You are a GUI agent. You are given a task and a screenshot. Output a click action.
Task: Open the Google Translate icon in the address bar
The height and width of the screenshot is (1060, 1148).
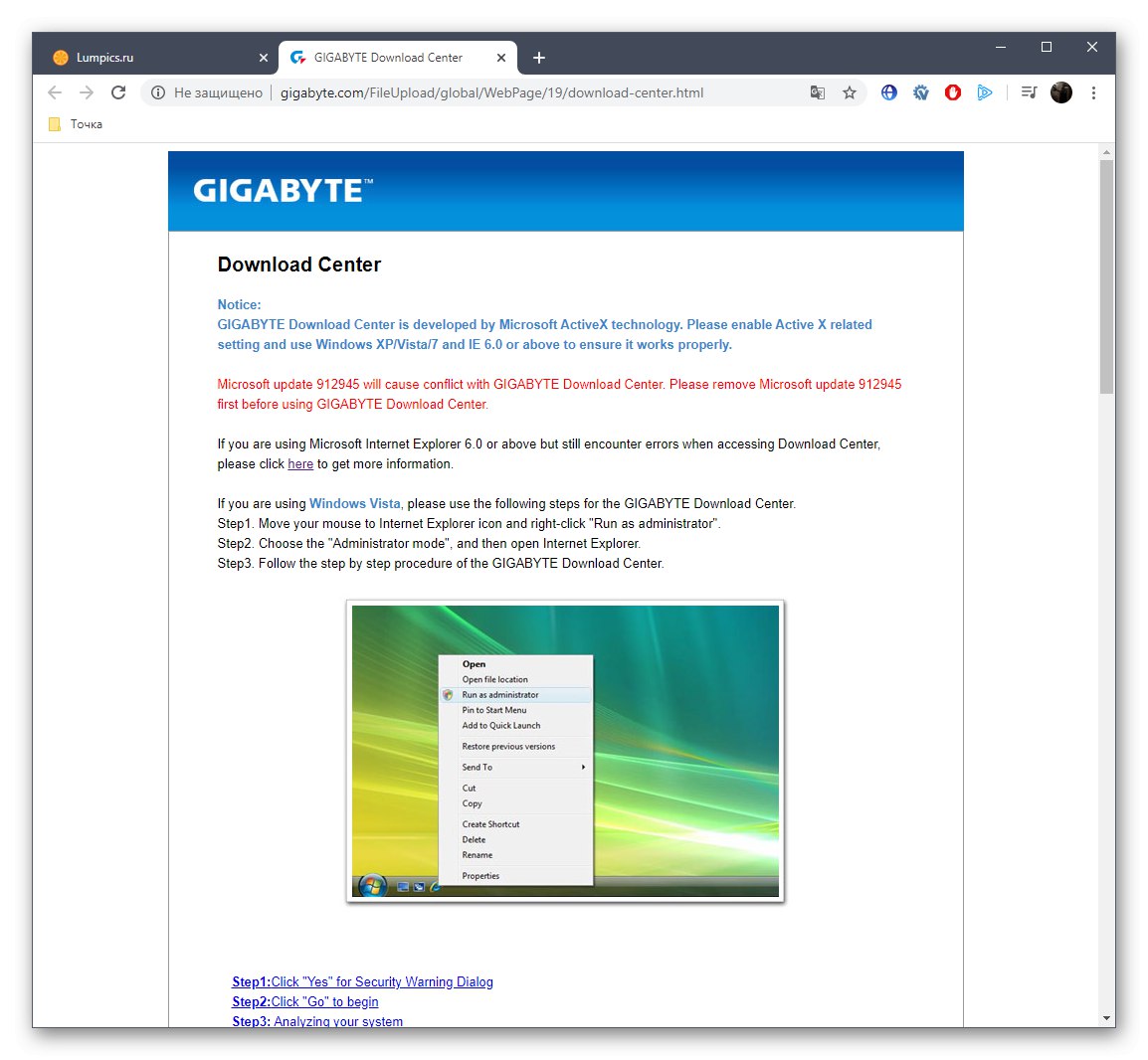818,91
